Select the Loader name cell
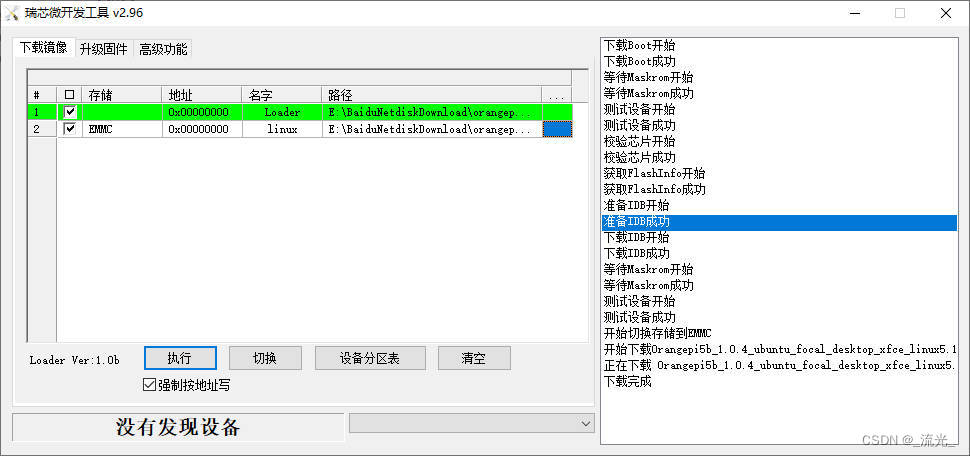 (281, 112)
